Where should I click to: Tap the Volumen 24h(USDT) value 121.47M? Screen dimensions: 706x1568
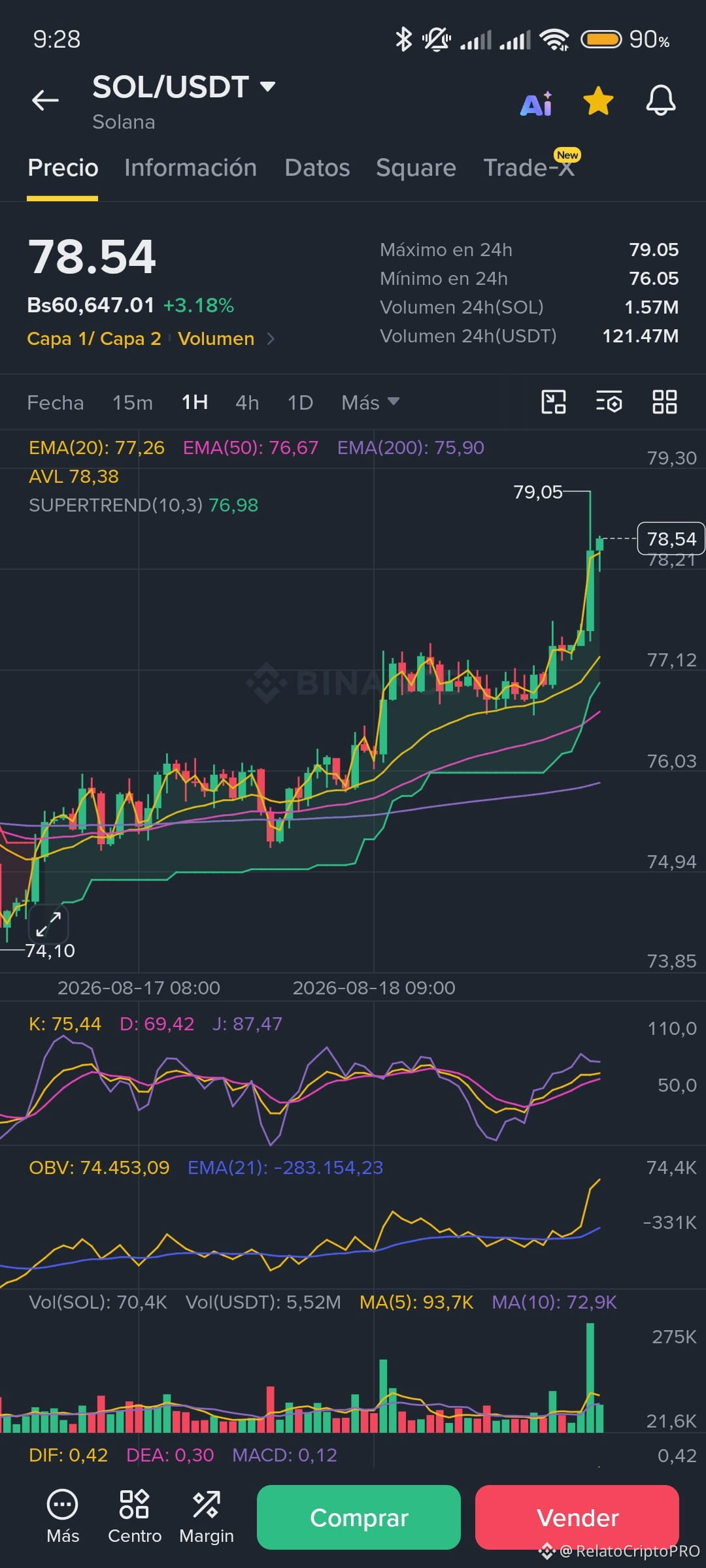click(641, 336)
